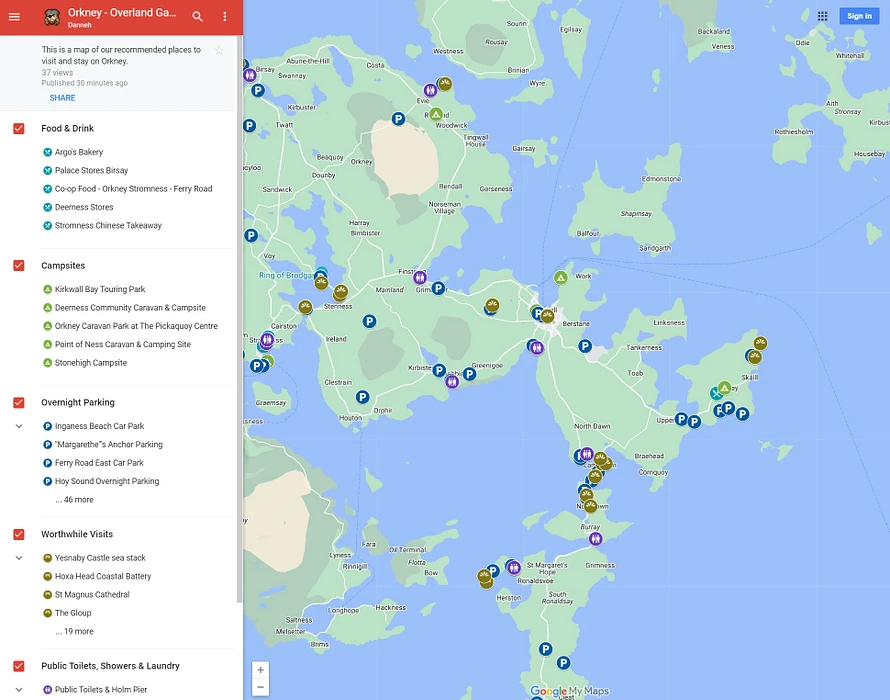Viewport: 890px width, 700px height.
Task: Select Argo's Bakery in the list
Action: (79, 152)
